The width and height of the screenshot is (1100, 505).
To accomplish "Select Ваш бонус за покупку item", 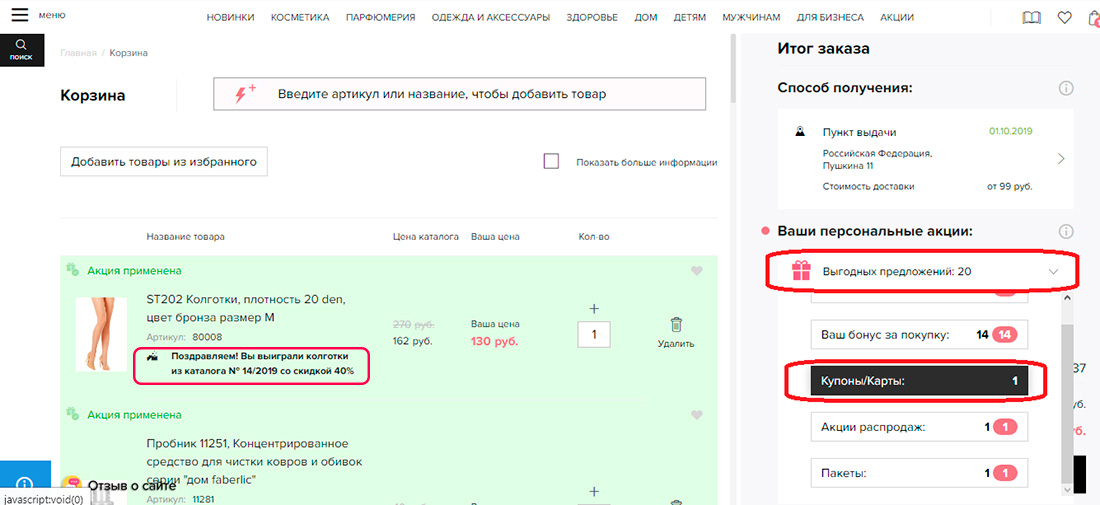I will (x=919, y=335).
